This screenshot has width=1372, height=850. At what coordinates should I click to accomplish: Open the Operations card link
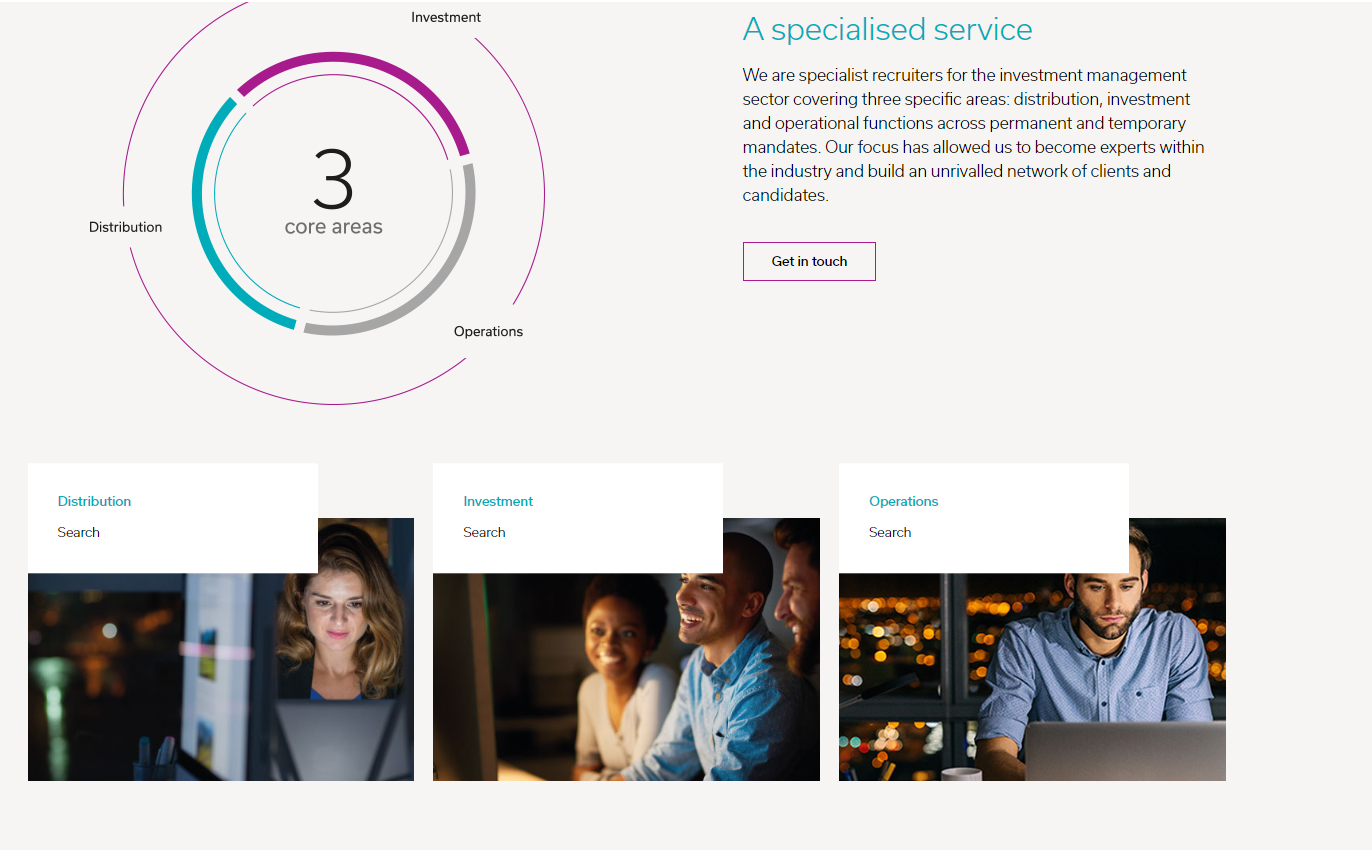(x=903, y=501)
